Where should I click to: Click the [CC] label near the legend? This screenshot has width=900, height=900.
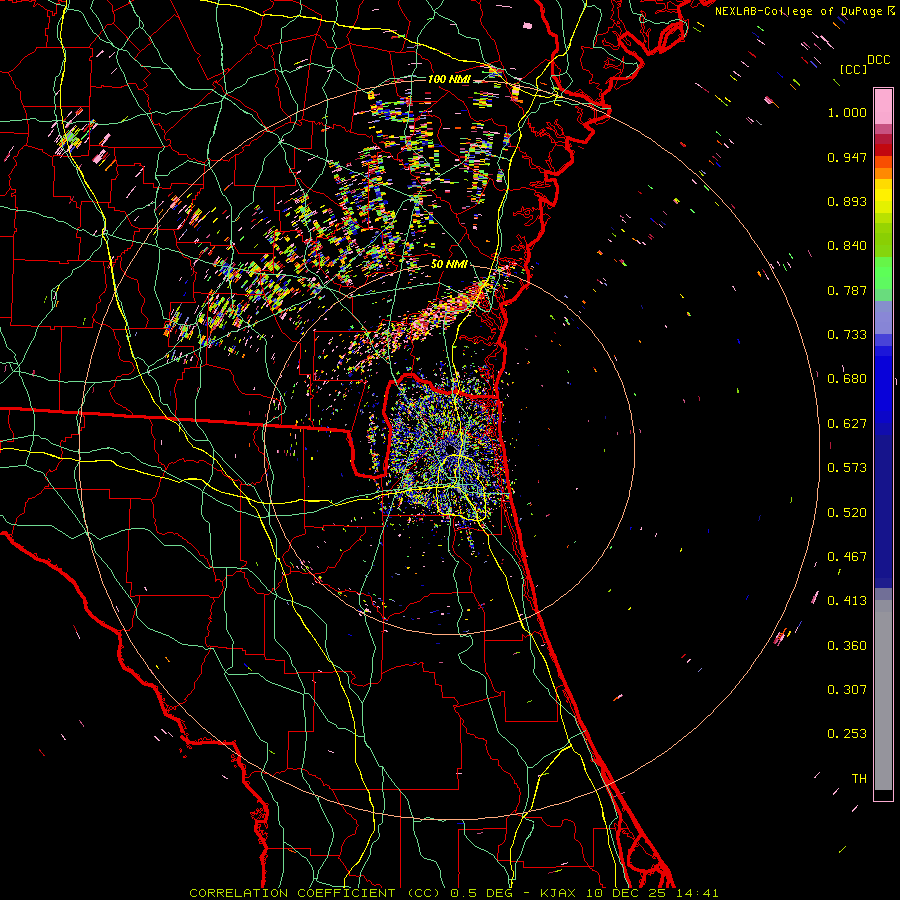853,69
